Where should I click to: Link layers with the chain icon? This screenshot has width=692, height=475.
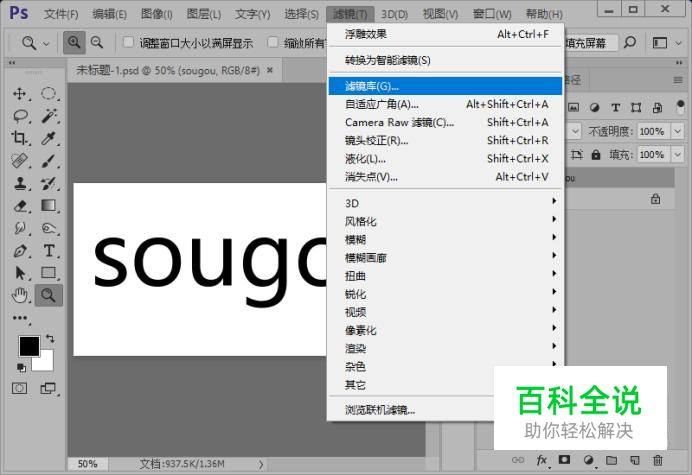[x=518, y=460]
